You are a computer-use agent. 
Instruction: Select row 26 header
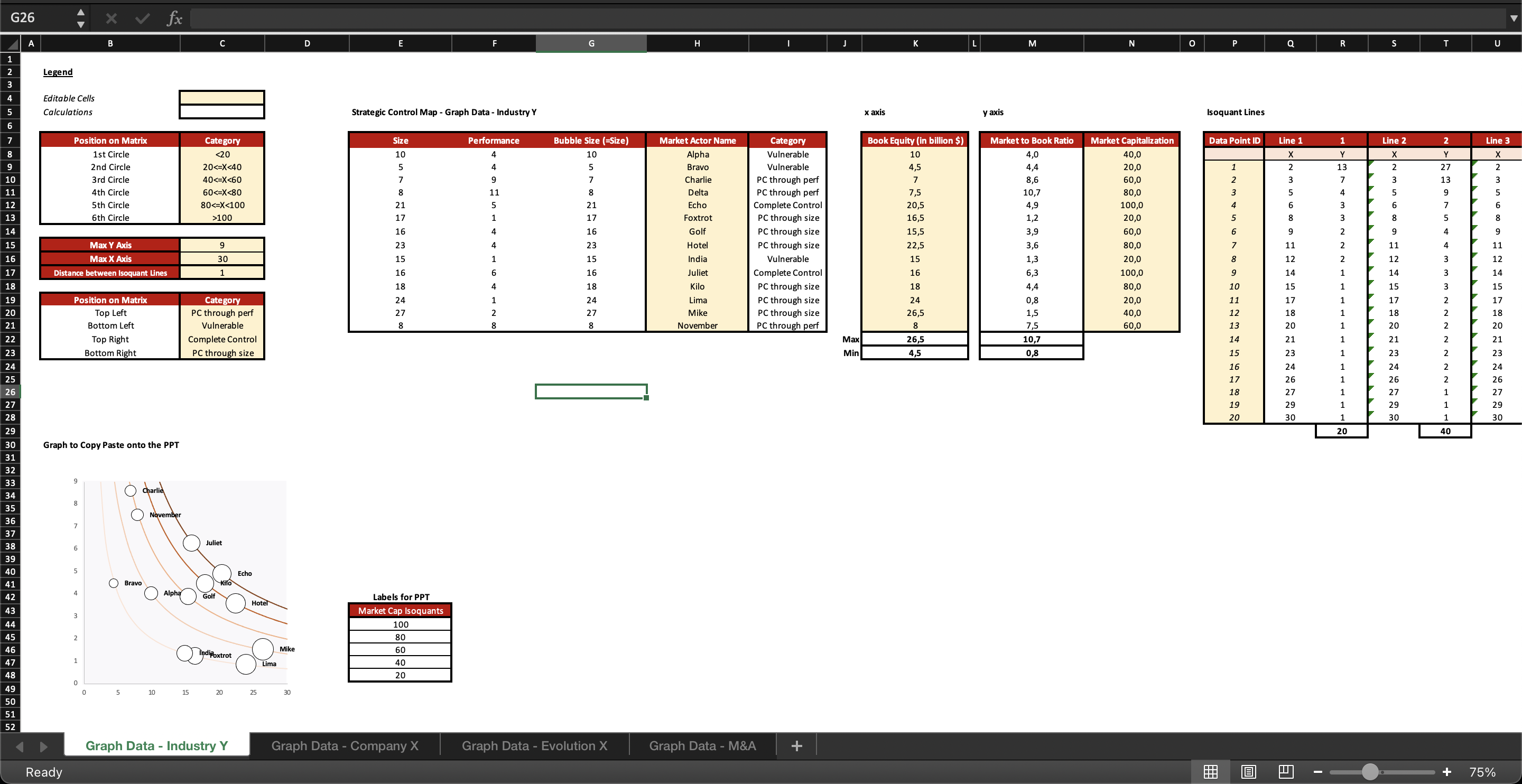pyautogui.click(x=10, y=391)
